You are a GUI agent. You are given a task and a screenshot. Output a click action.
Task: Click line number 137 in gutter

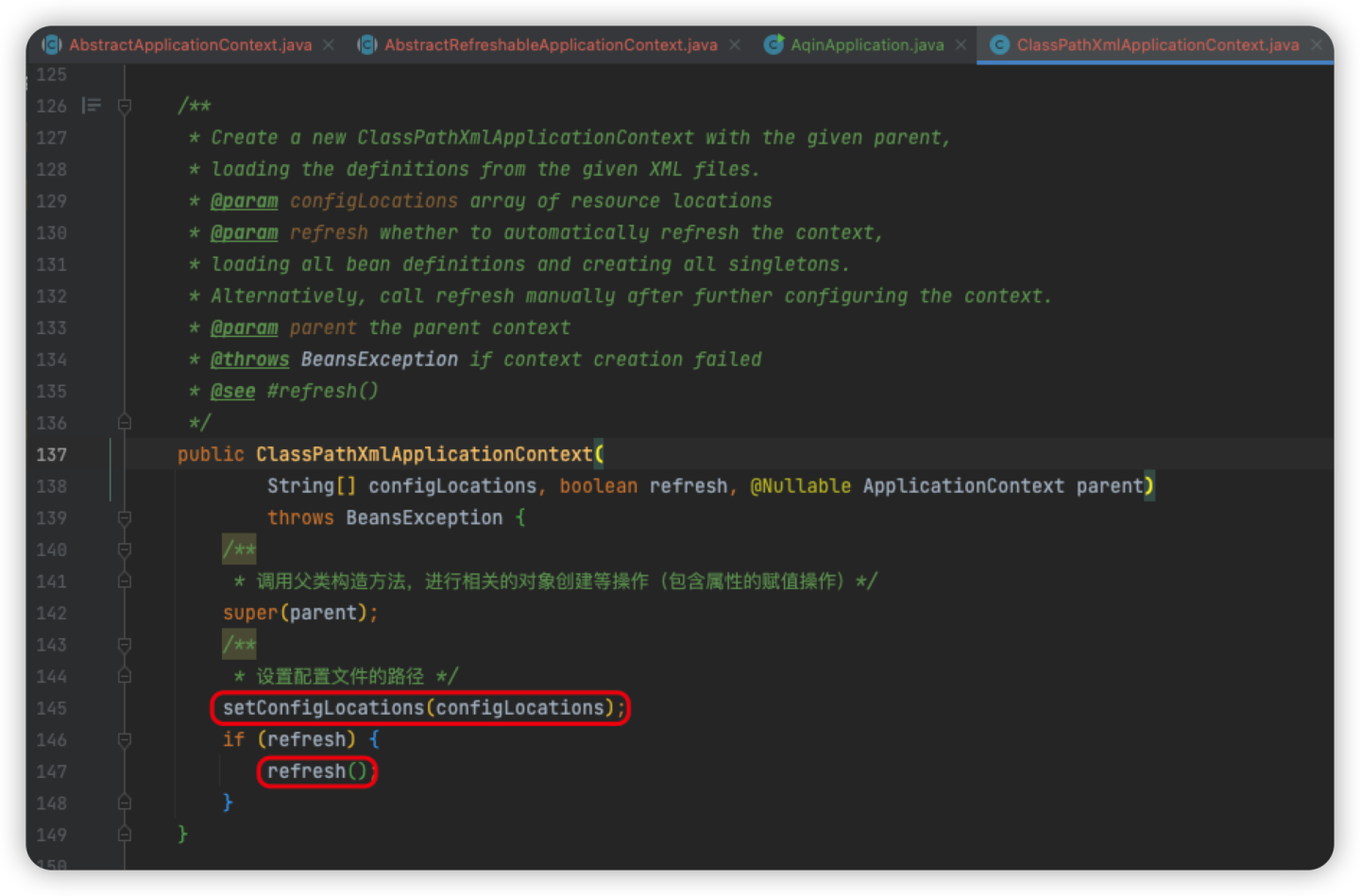[x=52, y=454]
